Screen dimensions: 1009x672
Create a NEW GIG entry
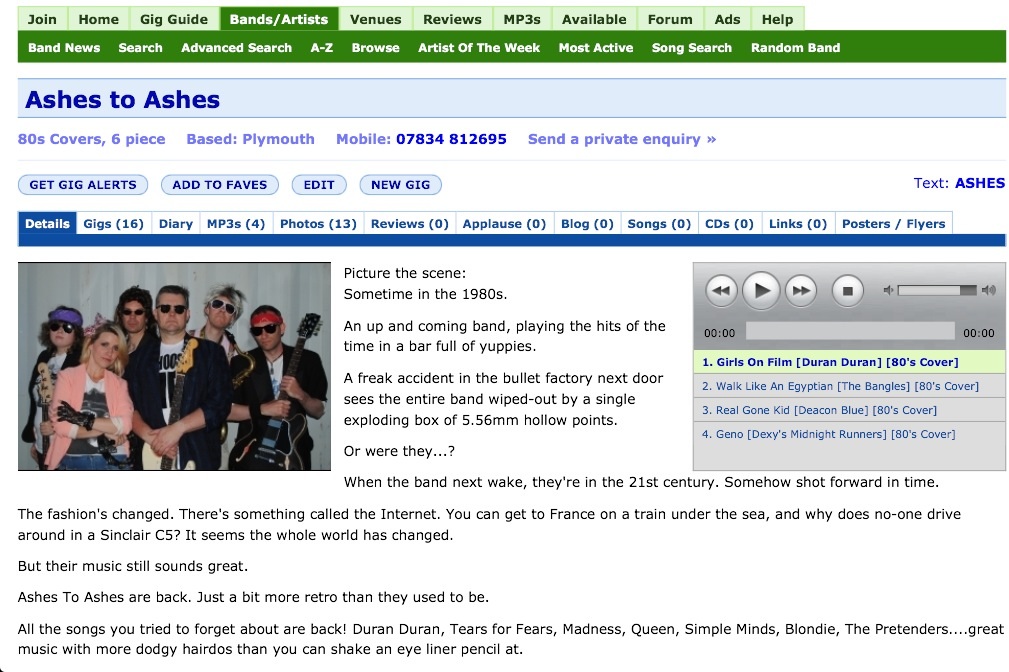[x=400, y=185]
